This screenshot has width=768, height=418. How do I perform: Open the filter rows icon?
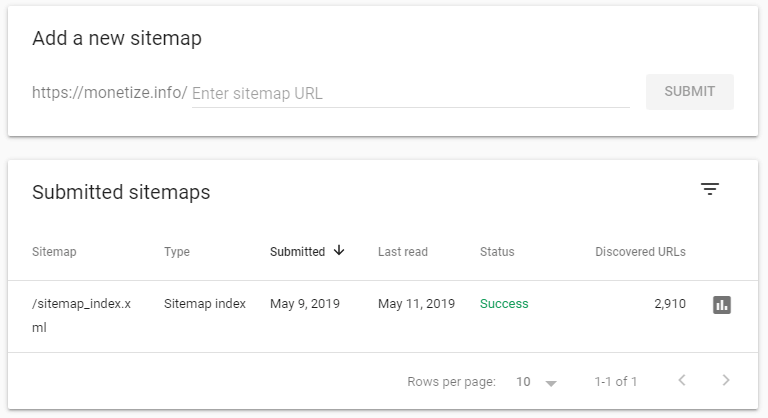point(710,189)
